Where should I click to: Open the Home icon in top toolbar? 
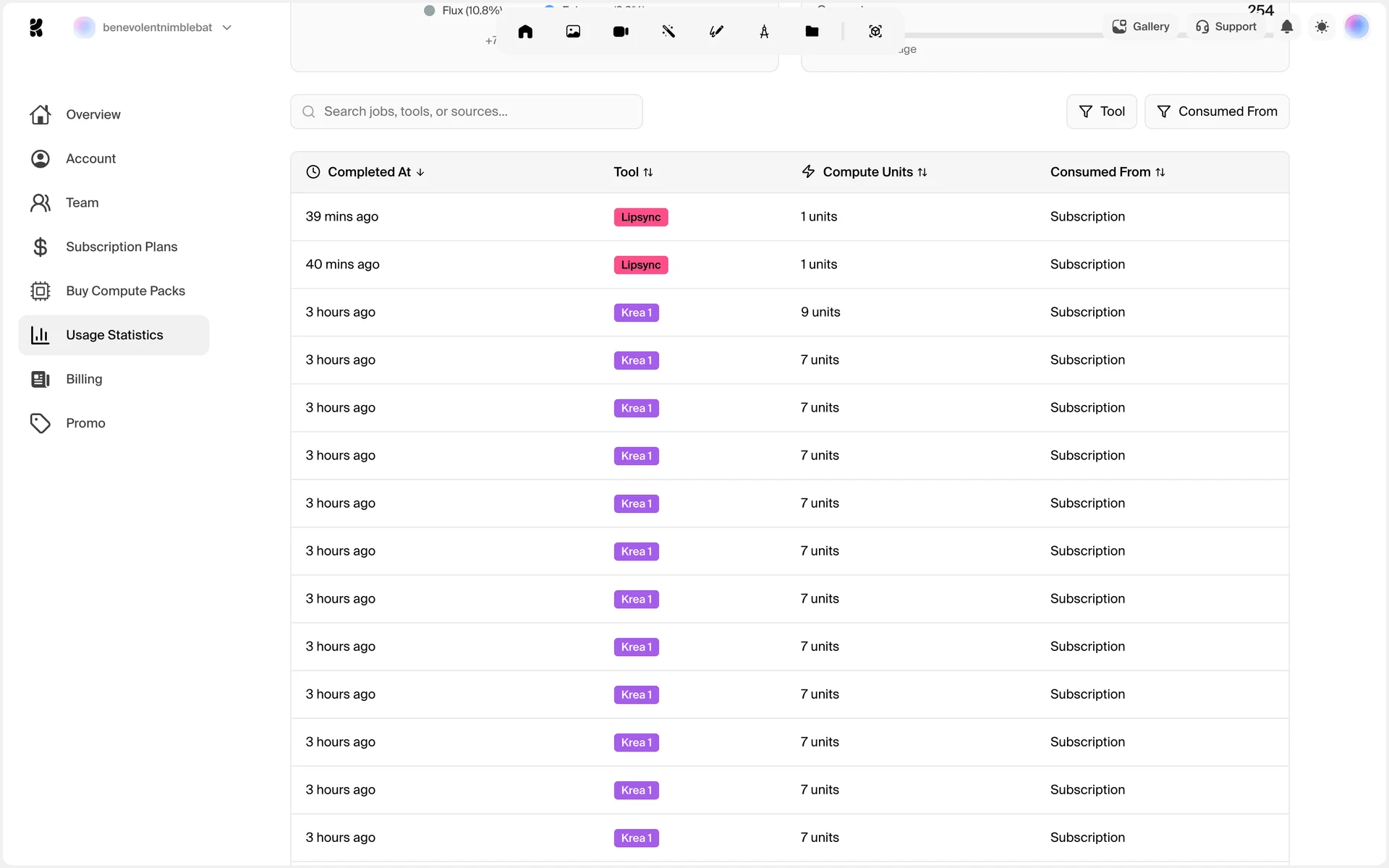pyautogui.click(x=525, y=31)
